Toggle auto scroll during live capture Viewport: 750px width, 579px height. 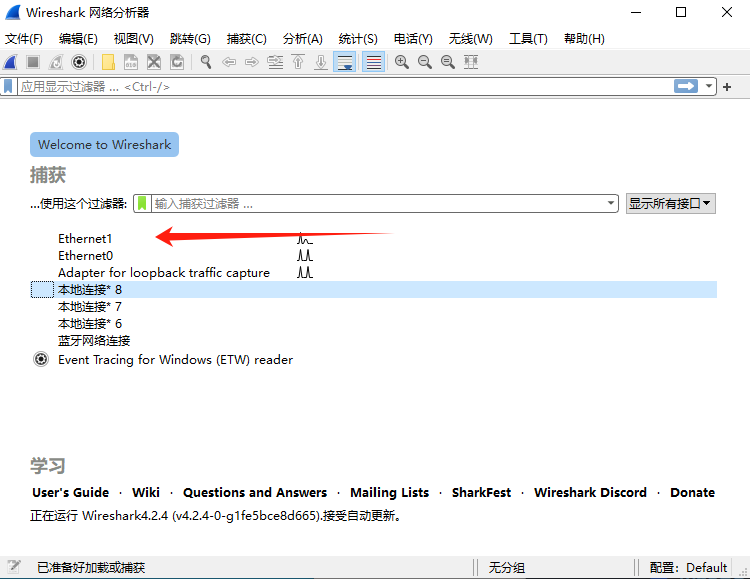pos(344,62)
